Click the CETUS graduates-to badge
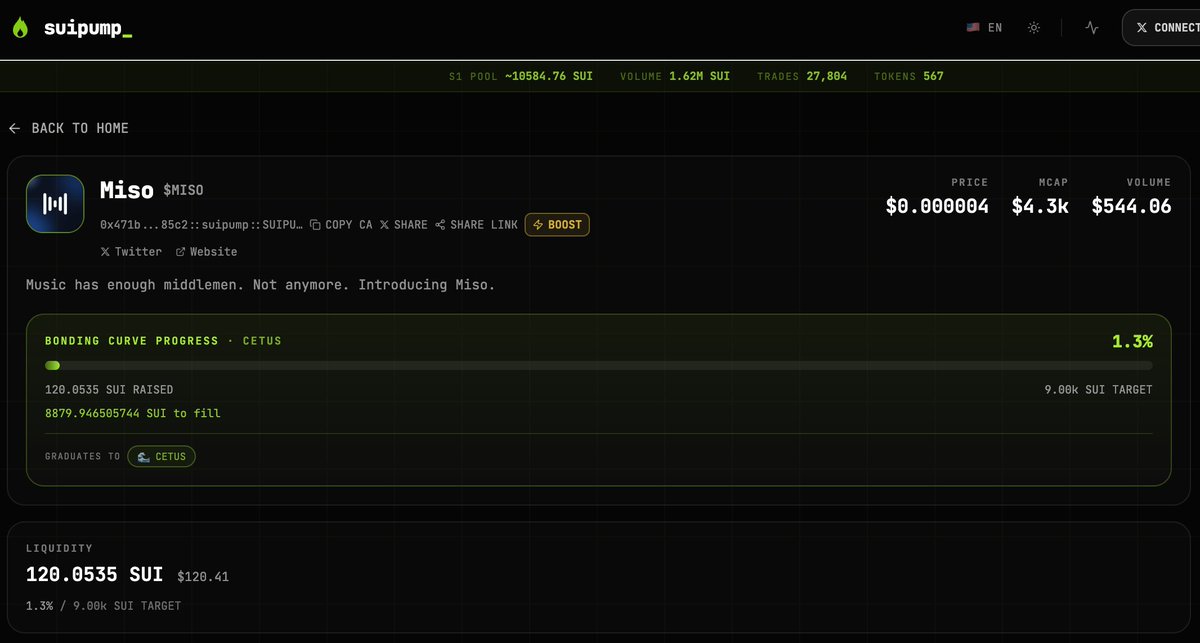This screenshot has width=1200, height=643. (162, 456)
